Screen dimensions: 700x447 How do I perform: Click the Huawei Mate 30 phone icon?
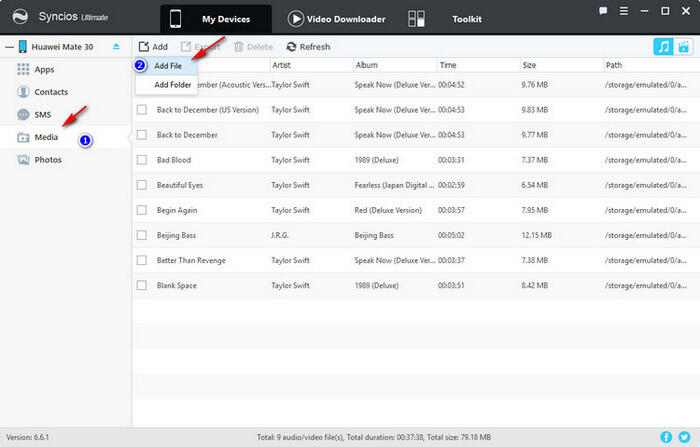[22, 46]
